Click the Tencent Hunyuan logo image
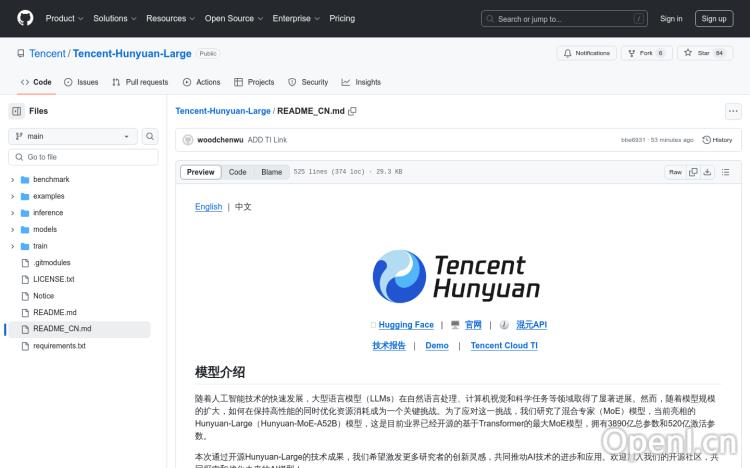Viewport: 750px width, 468px height. coord(456,276)
